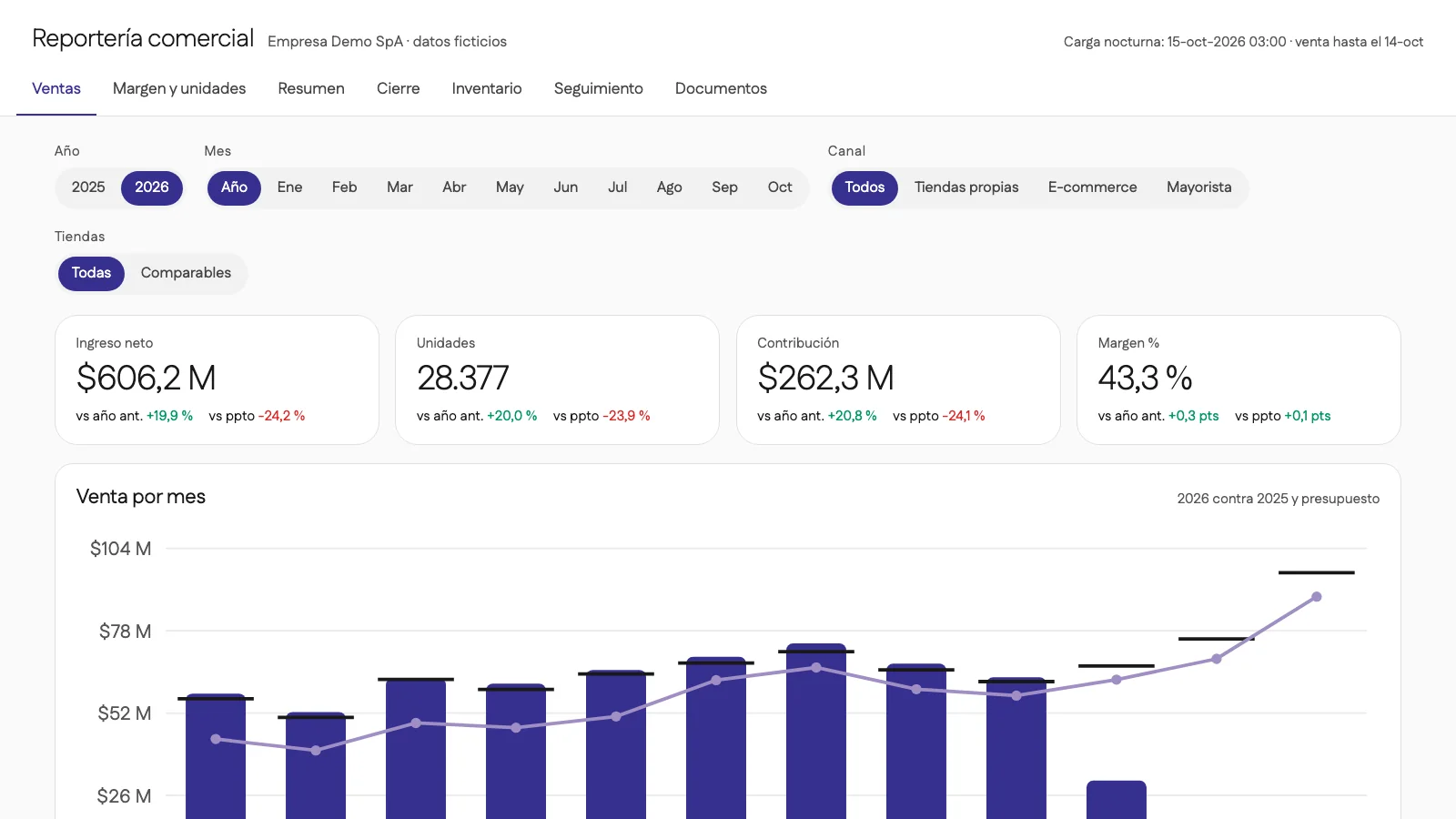Filter month to Jun
This screenshot has width=1456, height=819.
566,187
